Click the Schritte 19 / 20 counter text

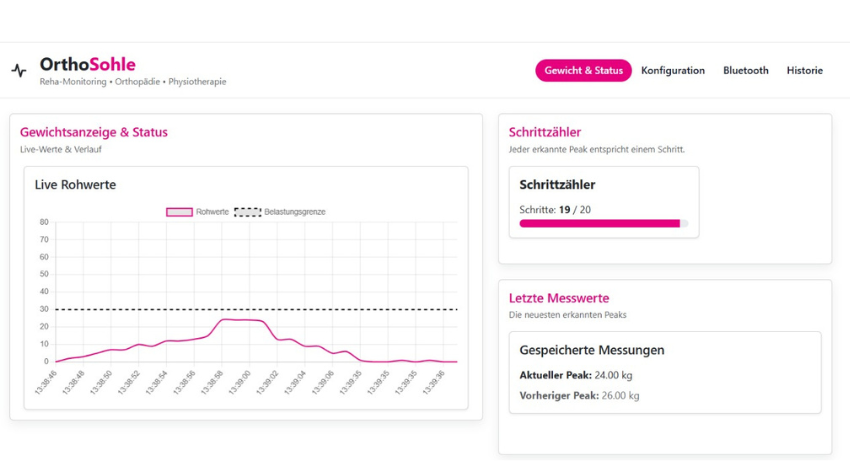554,210
